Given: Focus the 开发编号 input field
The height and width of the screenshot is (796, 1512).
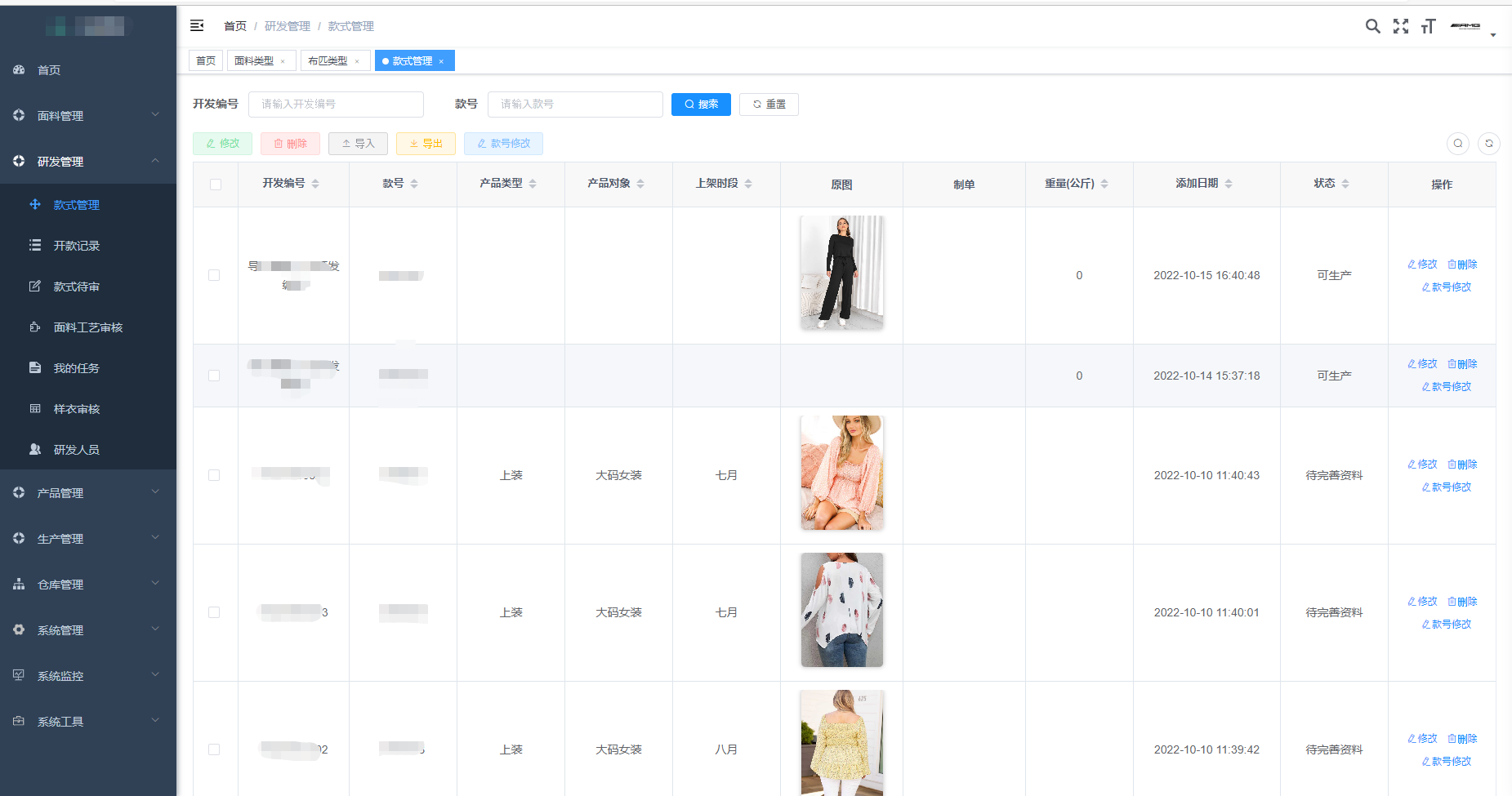Looking at the screenshot, I should pos(336,105).
